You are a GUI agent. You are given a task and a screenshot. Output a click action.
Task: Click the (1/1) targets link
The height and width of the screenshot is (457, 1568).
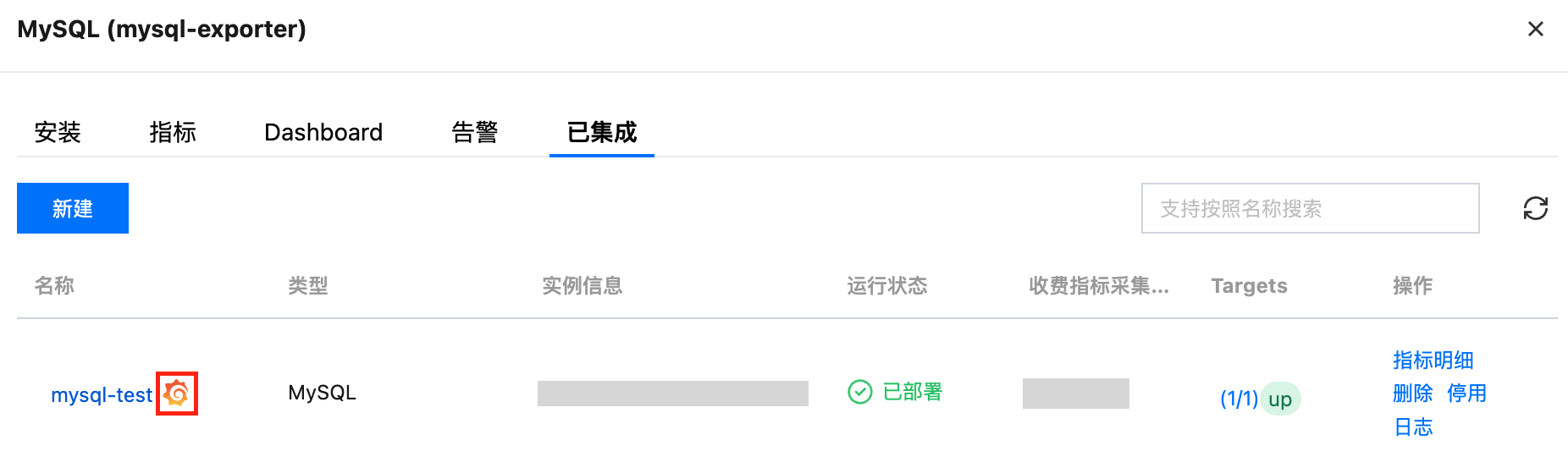click(x=1238, y=399)
